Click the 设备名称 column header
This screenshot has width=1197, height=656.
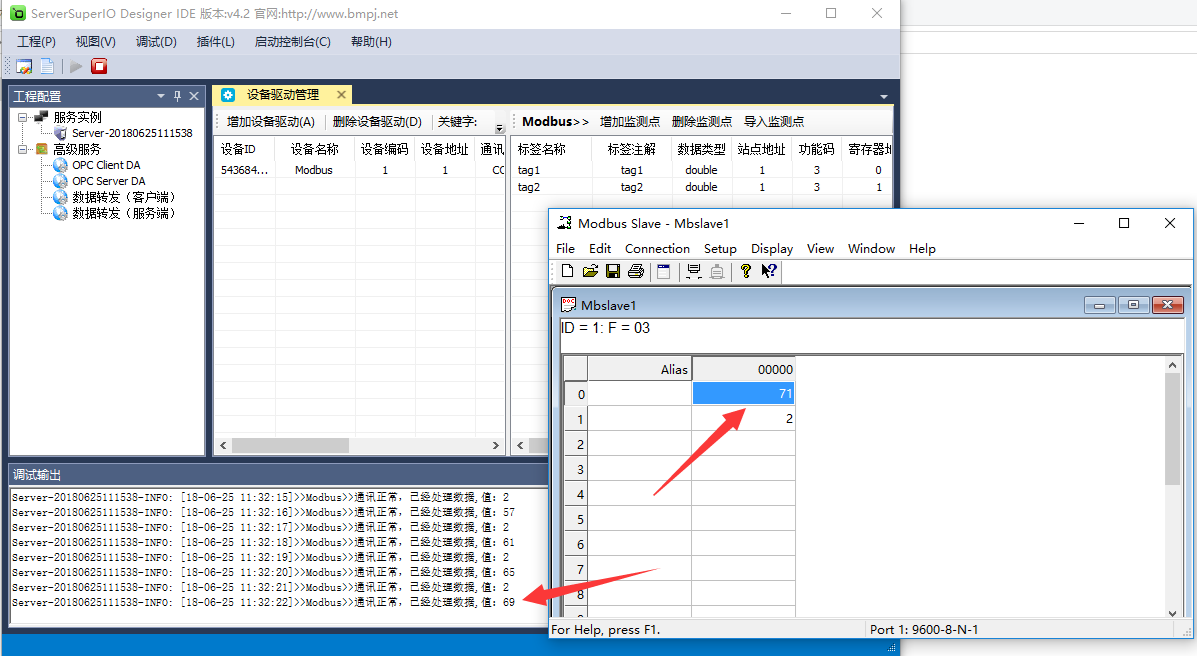click(315, 149)
